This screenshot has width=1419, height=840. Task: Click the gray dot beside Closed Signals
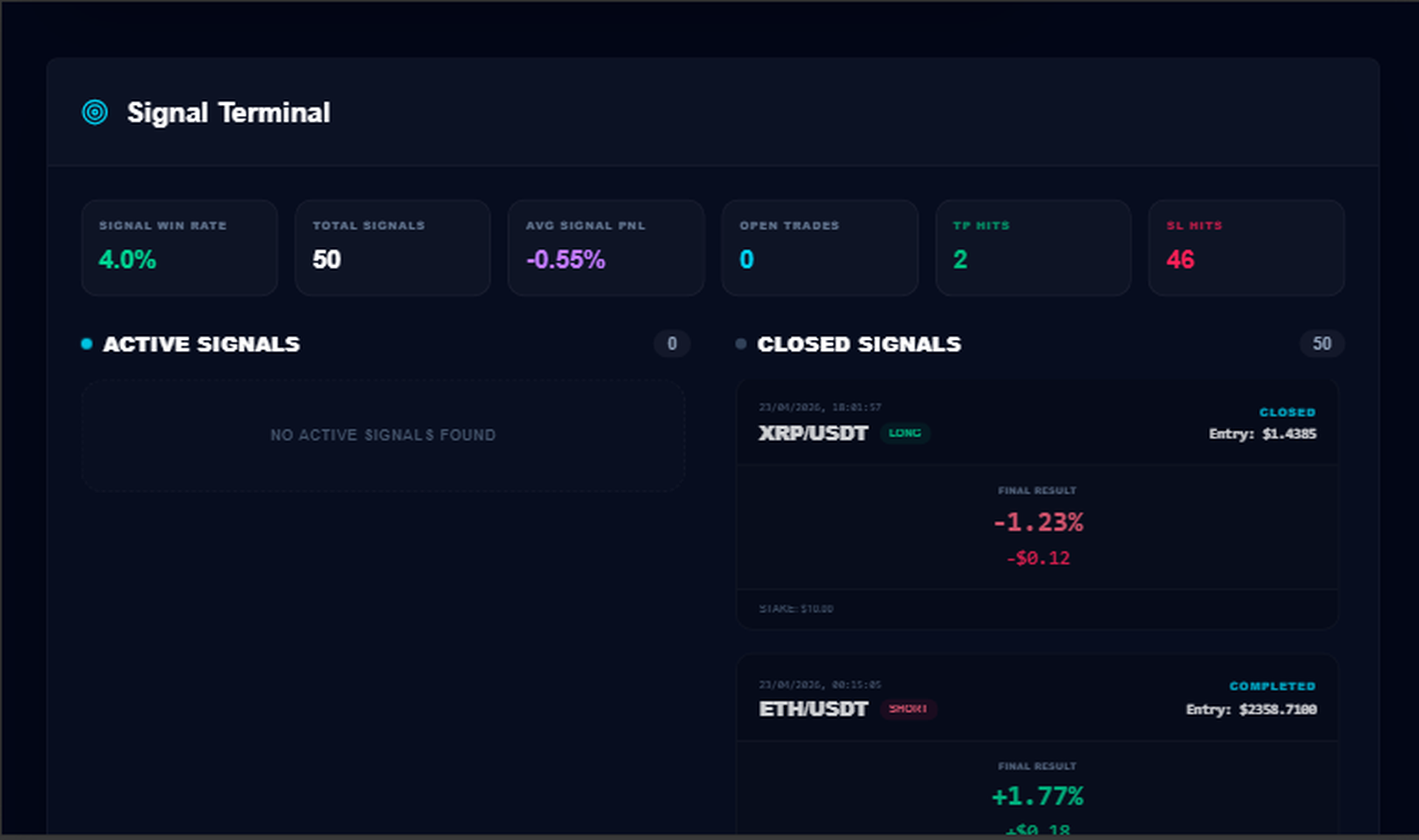[x=741, y=344]
